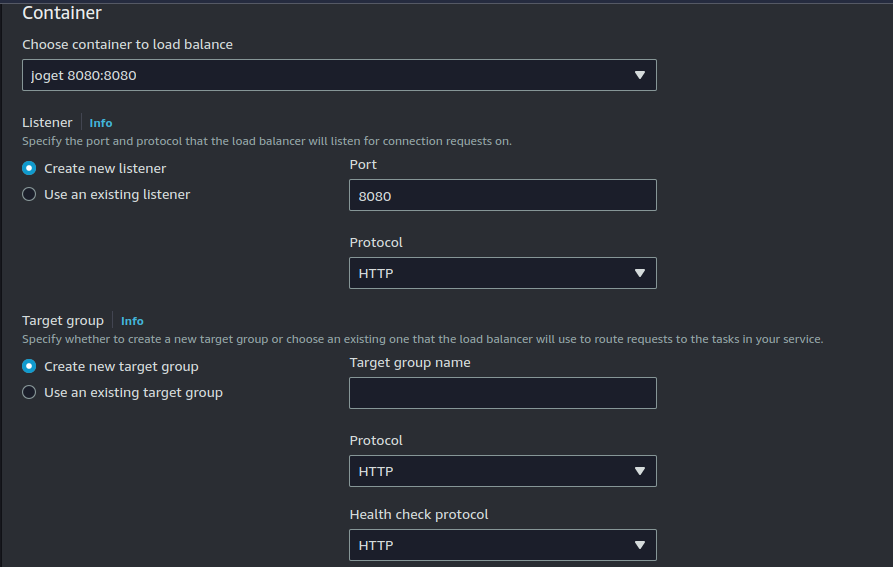Image resolution: width=893 pixels, height=567 pixels.
Task: Click the Target group name label
Action: 410,363
